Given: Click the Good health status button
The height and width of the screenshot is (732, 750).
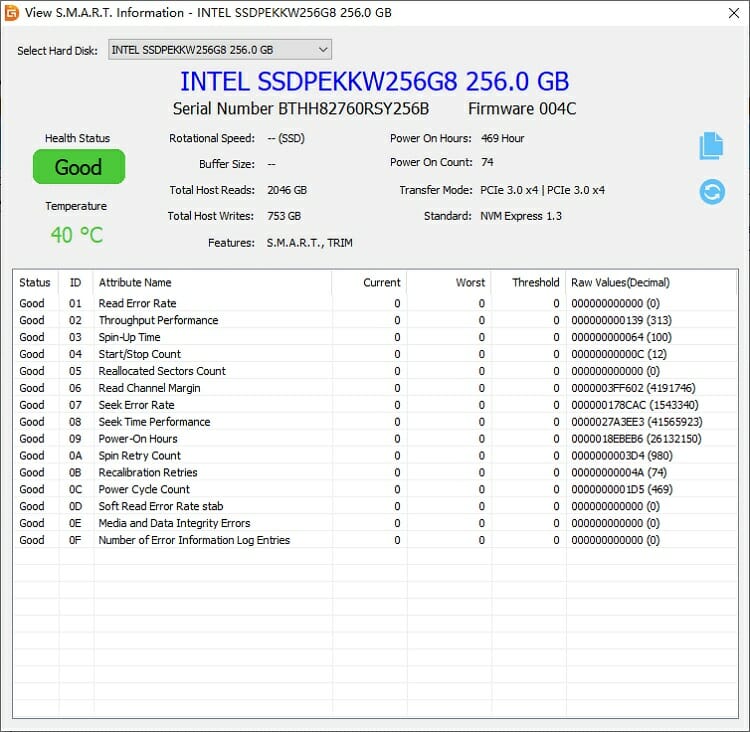Looking at the screenshot, I should 78,167.
